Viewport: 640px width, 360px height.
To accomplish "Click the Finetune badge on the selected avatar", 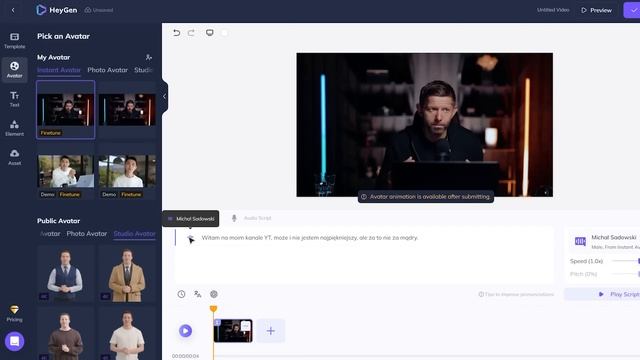I will point(51,133).
